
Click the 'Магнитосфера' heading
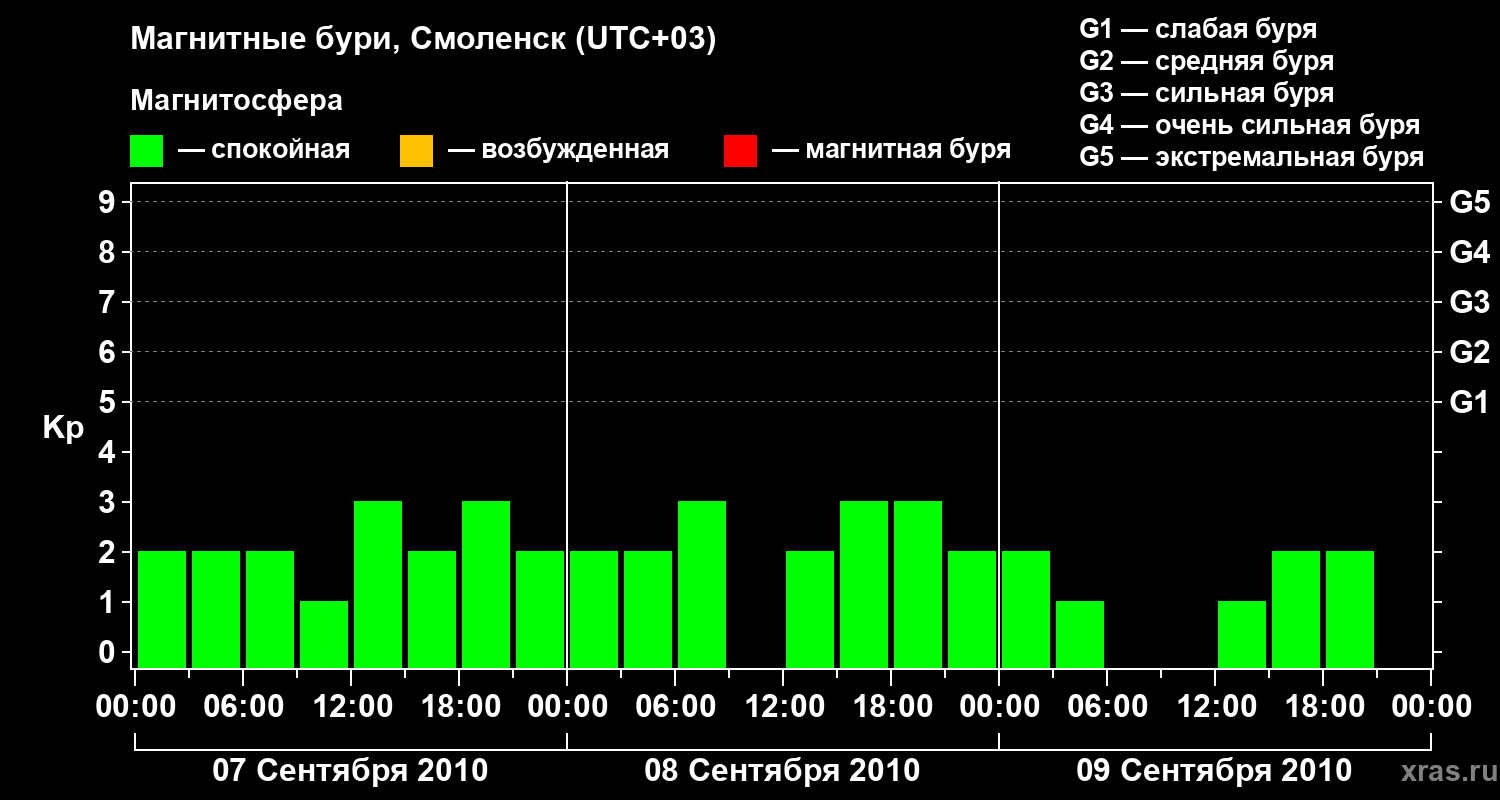[x=237, y=101]
